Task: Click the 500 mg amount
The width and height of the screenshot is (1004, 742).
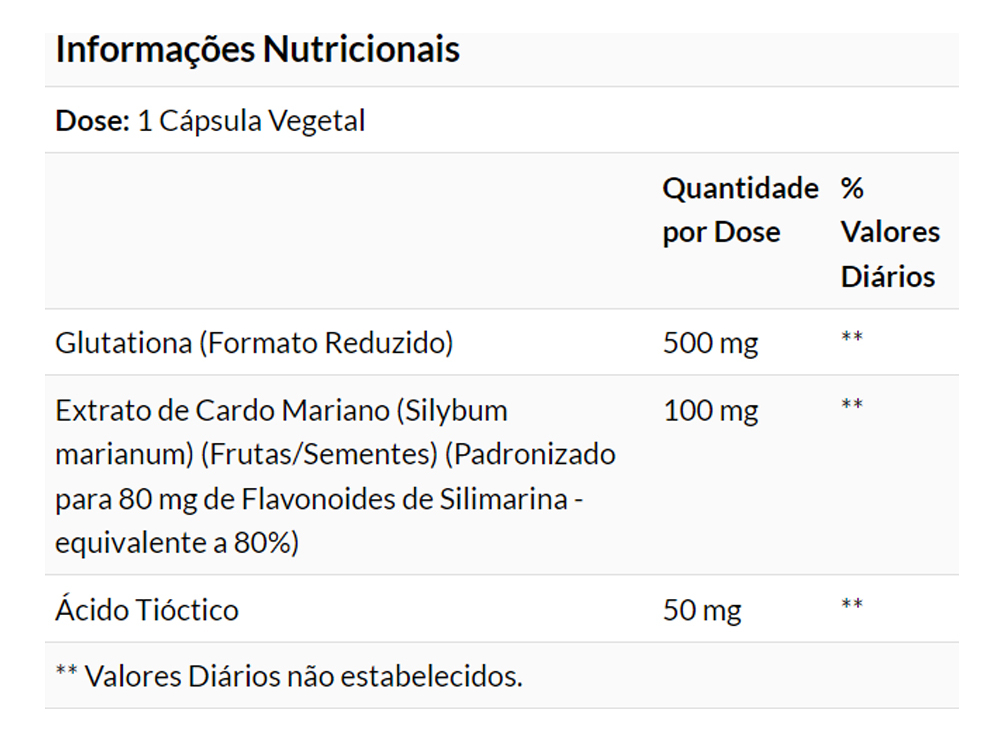Action: click(x=710, y=343)
